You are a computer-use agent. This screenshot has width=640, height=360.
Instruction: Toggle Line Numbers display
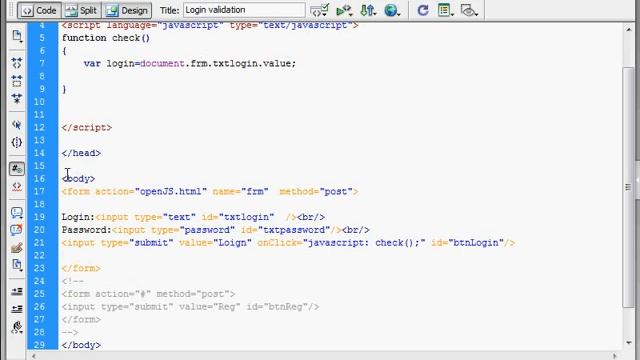[17, 169]
